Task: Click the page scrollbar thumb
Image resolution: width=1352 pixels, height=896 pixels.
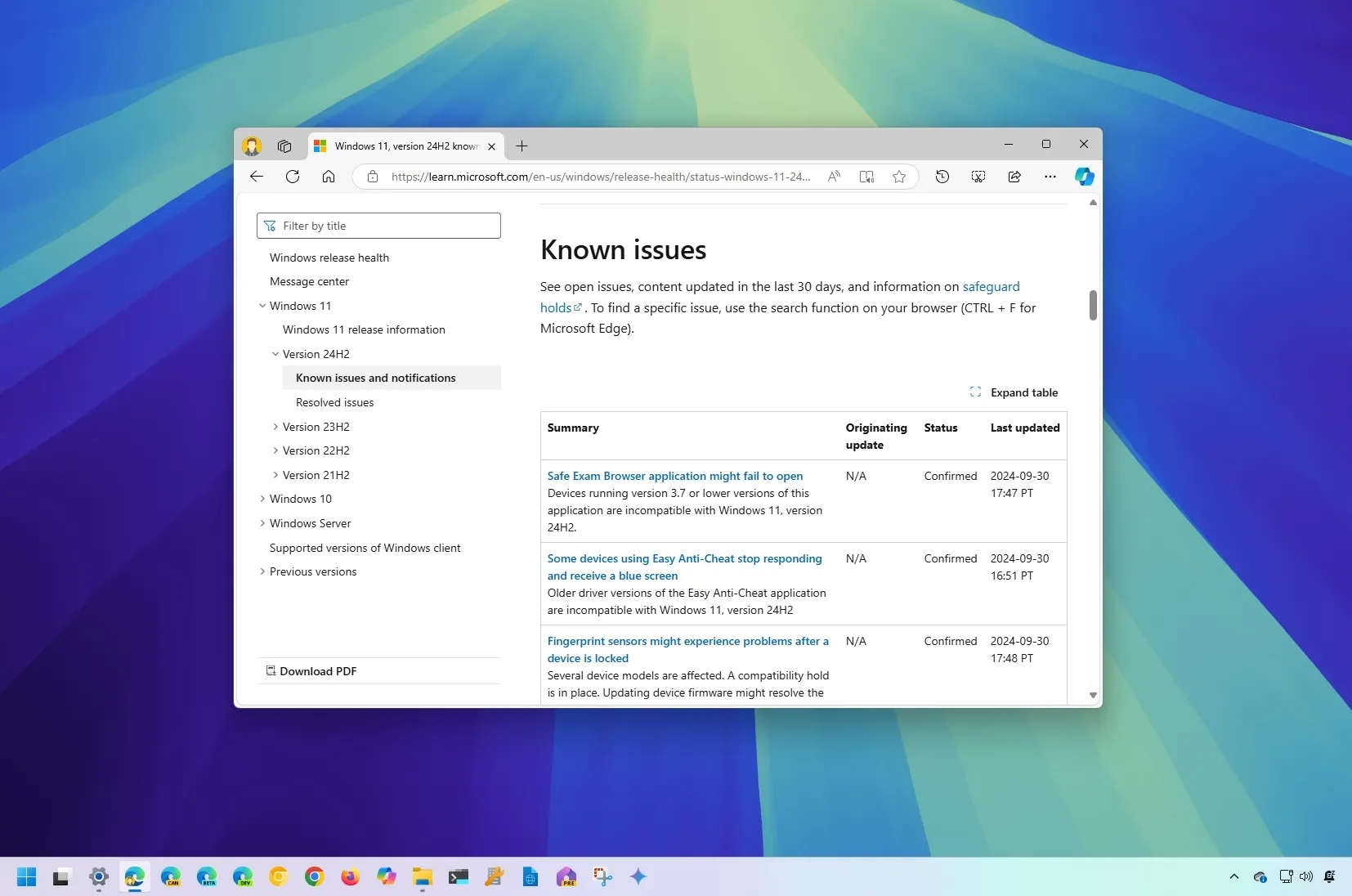Action: [1093, 305]
